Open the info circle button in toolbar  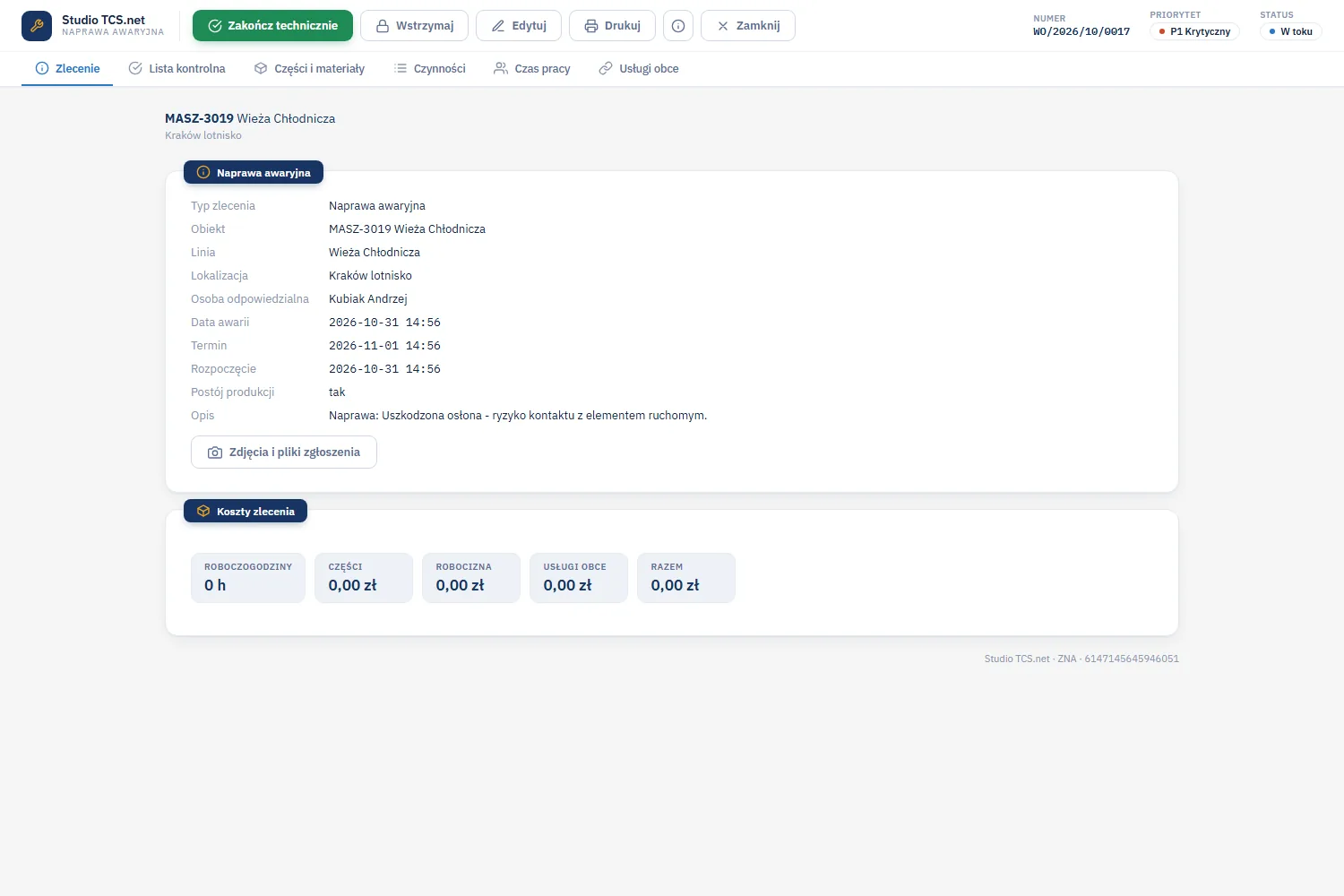[678, 26]
